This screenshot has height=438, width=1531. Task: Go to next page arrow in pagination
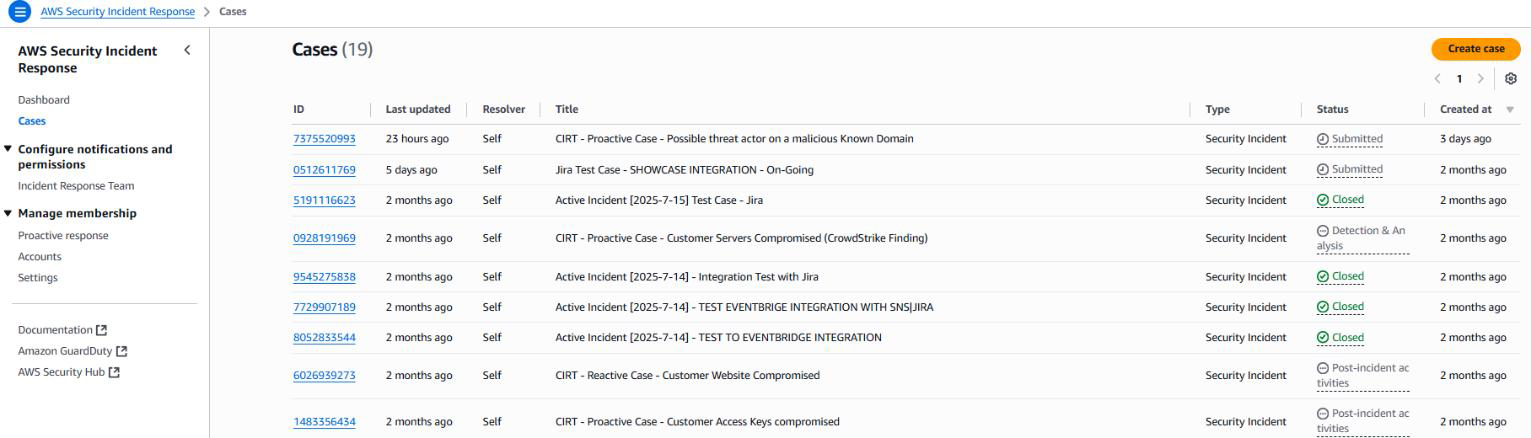click(1481, 78)
